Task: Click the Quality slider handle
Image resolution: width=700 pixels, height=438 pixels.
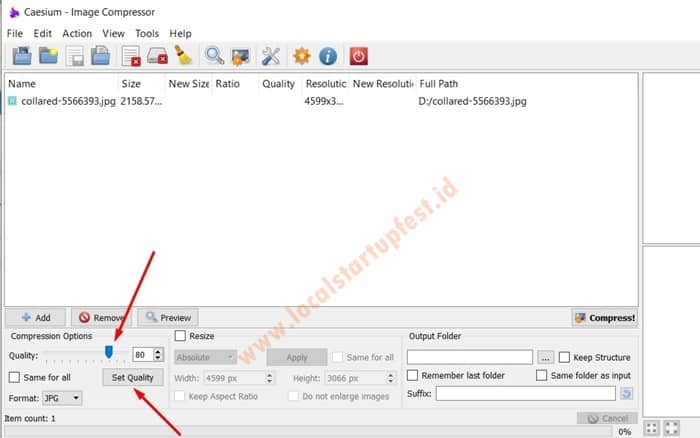Action: [x=109, y=352]
